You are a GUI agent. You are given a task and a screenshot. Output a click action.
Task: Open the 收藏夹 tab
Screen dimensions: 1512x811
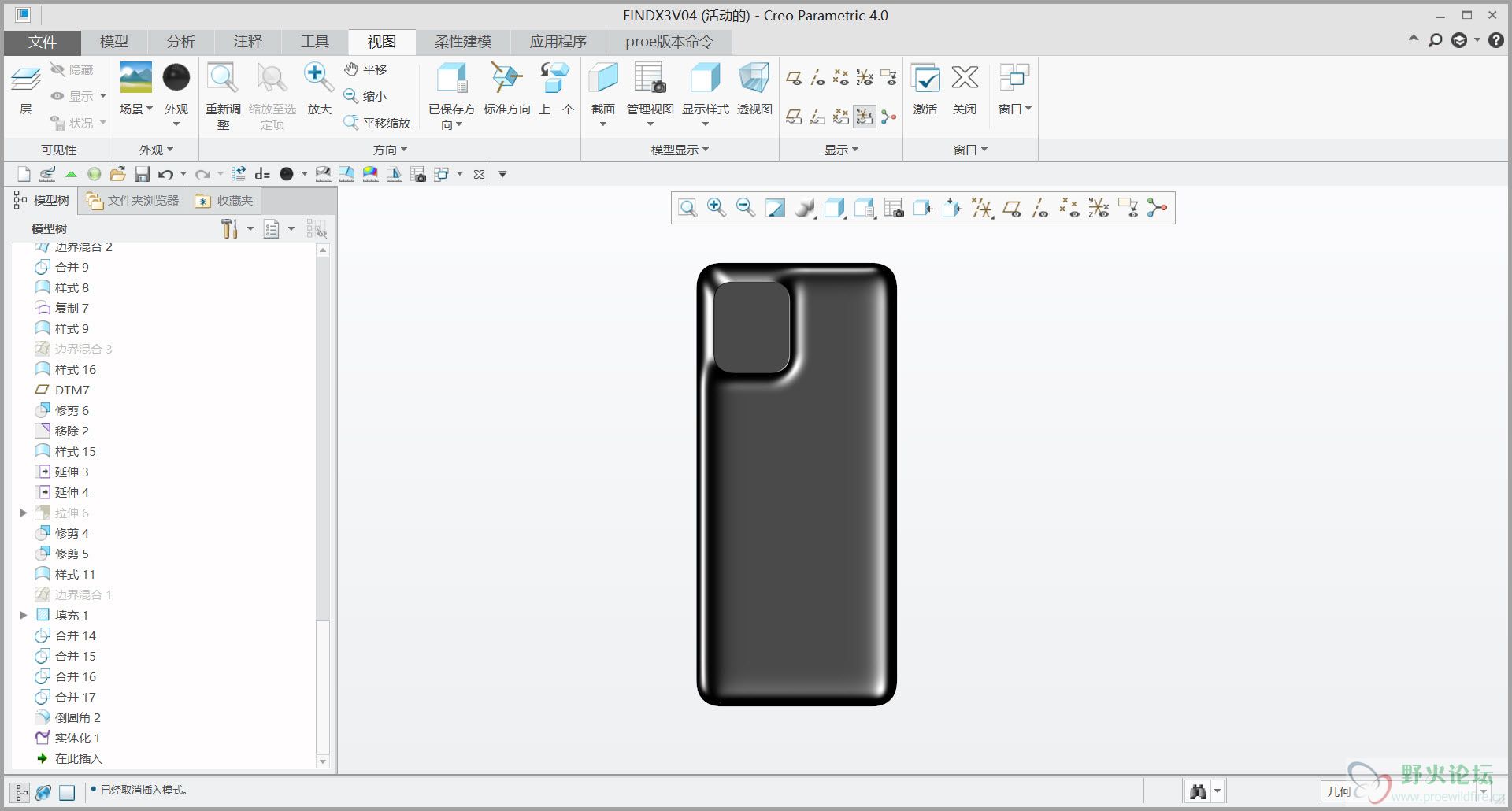(x=224, y=201)
